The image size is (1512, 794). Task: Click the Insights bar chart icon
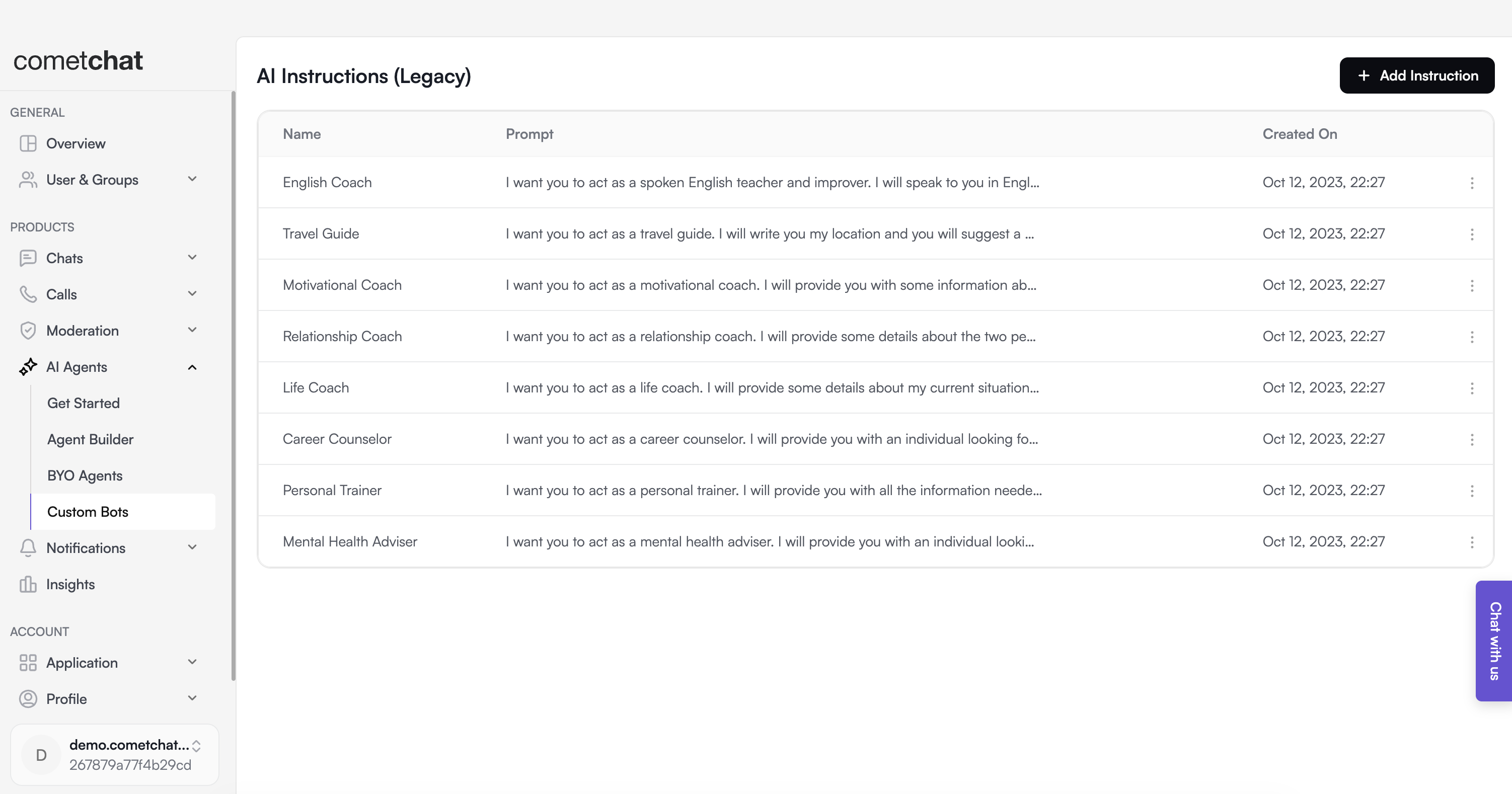pyautogui.click(x=28, y=585)
